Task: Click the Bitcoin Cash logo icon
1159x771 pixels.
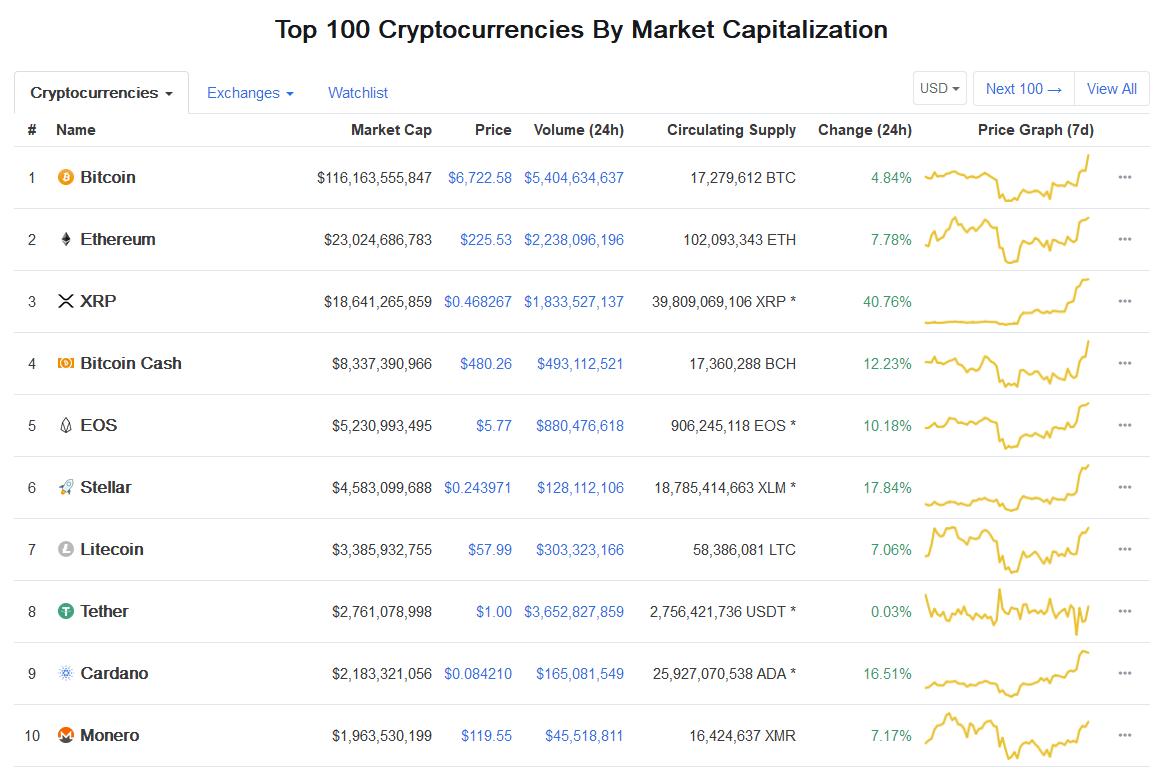Action: [66, 364]
